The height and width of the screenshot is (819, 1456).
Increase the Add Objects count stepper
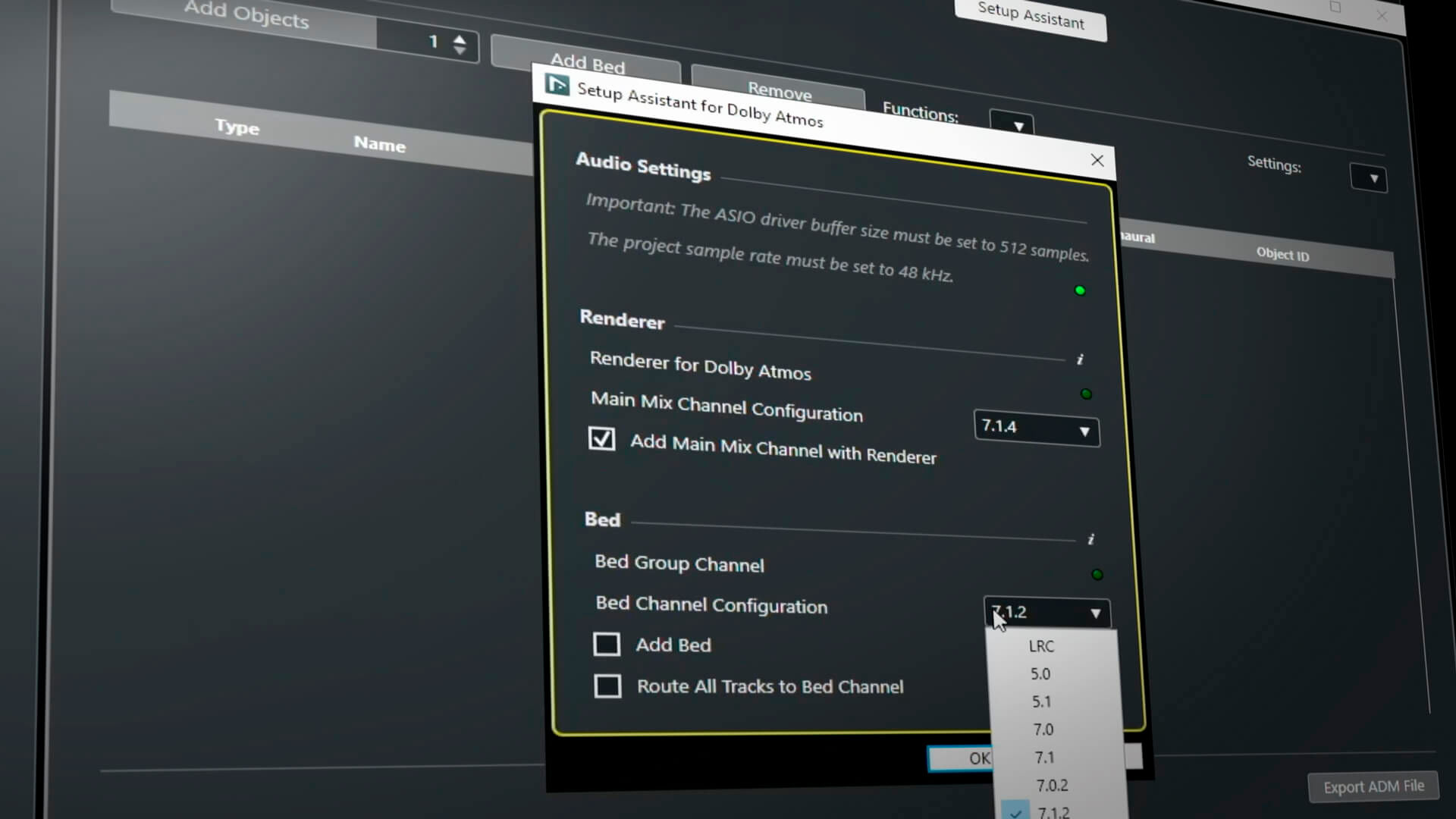point(460,38)
